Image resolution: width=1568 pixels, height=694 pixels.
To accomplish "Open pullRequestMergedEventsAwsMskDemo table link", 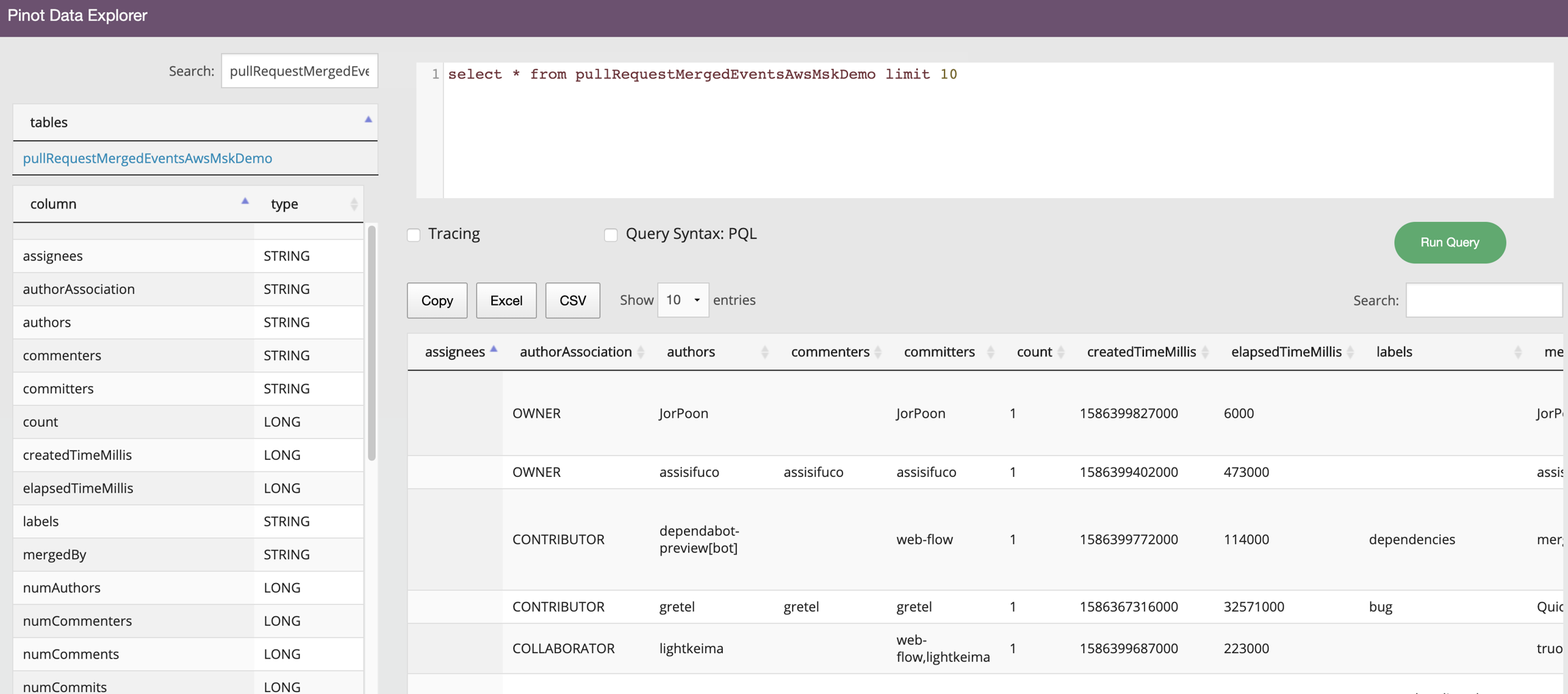I will pos(148,158).
